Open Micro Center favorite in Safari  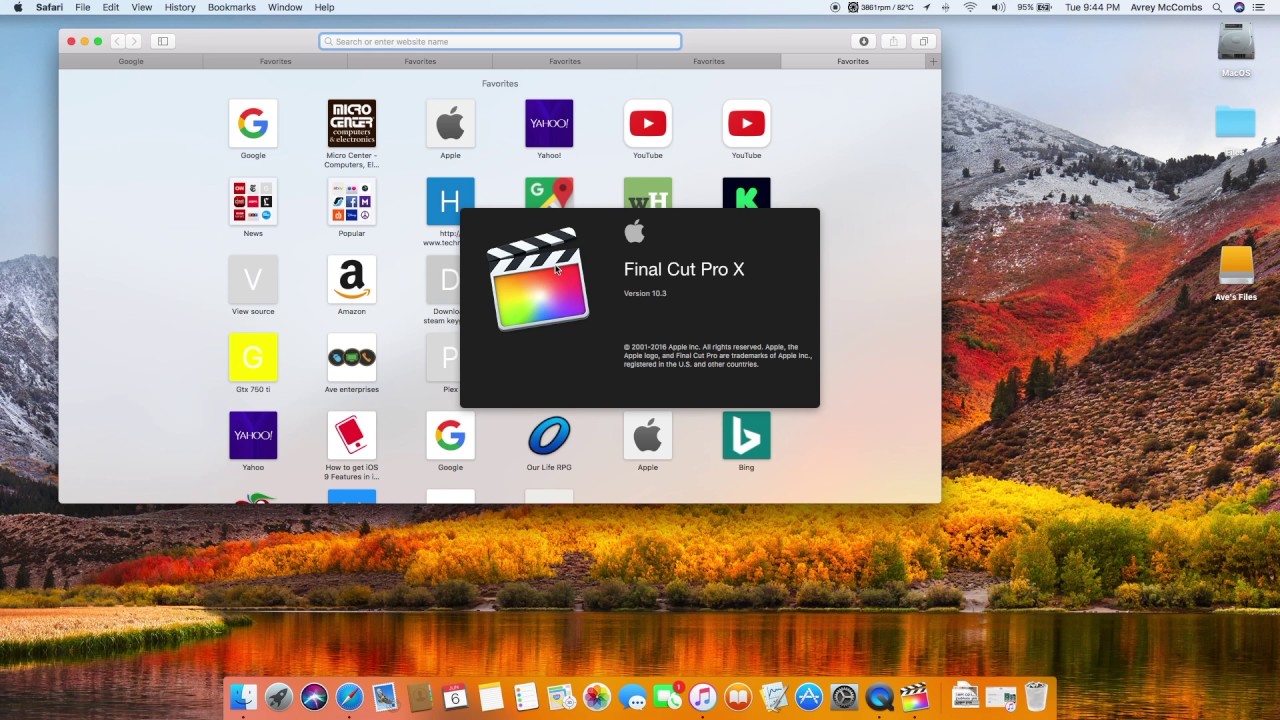(352, 124)
